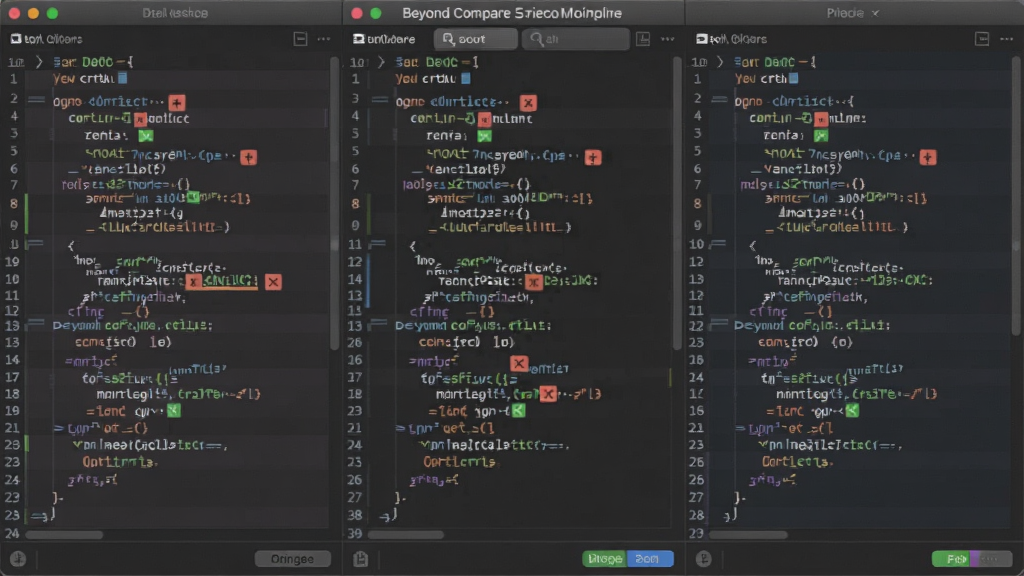Collapse the fold marker at middle pane line 3
The height and width of the screenshot is (576, 1024).
[x=379, y=100]
